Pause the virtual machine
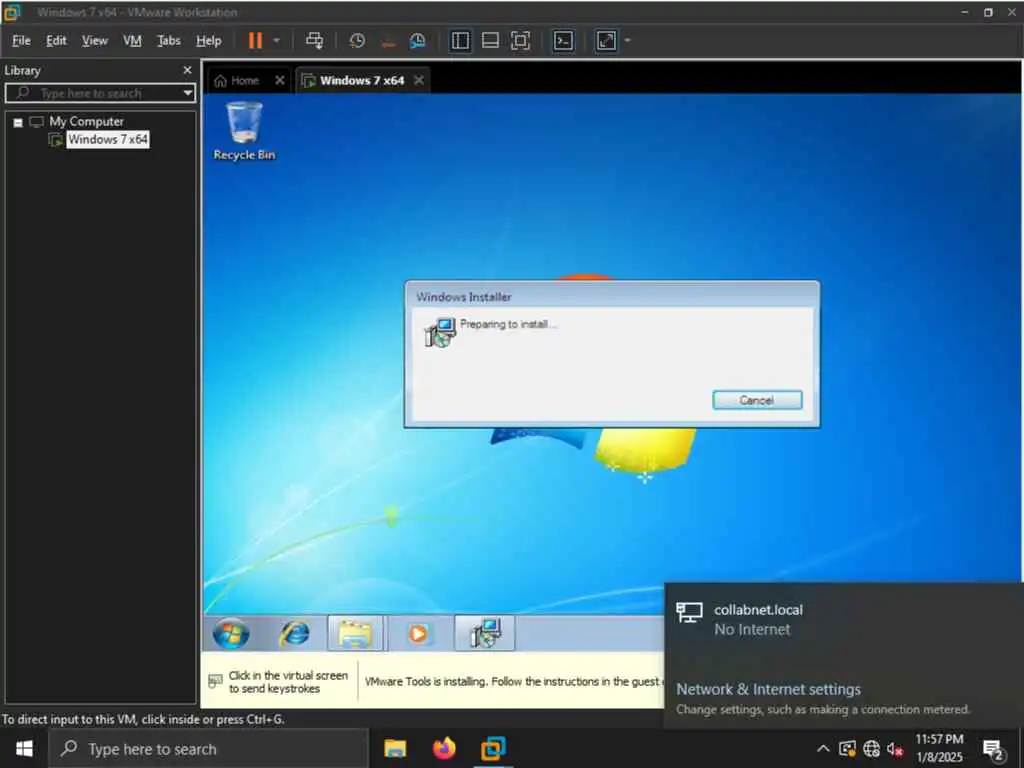The image size is (1024, 768). [x=255, y=40]
